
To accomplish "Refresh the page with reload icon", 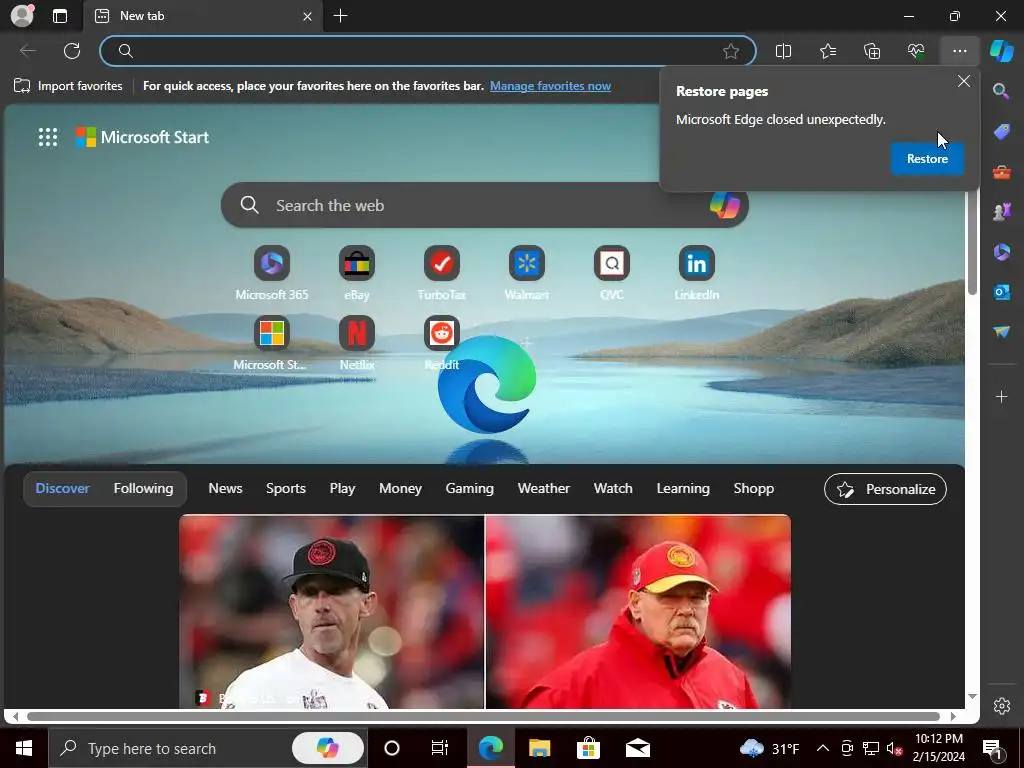I will tap(72, 51).
